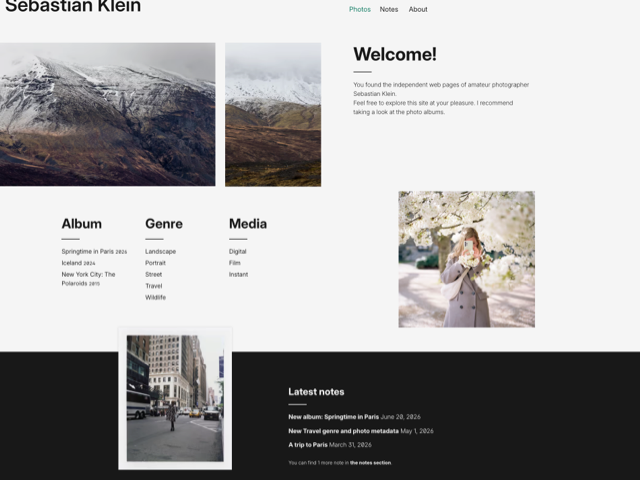The height and width of the screenshot is (480, 640).
Task: Open the narrow mountain slope photo
Action: point(273,115)
